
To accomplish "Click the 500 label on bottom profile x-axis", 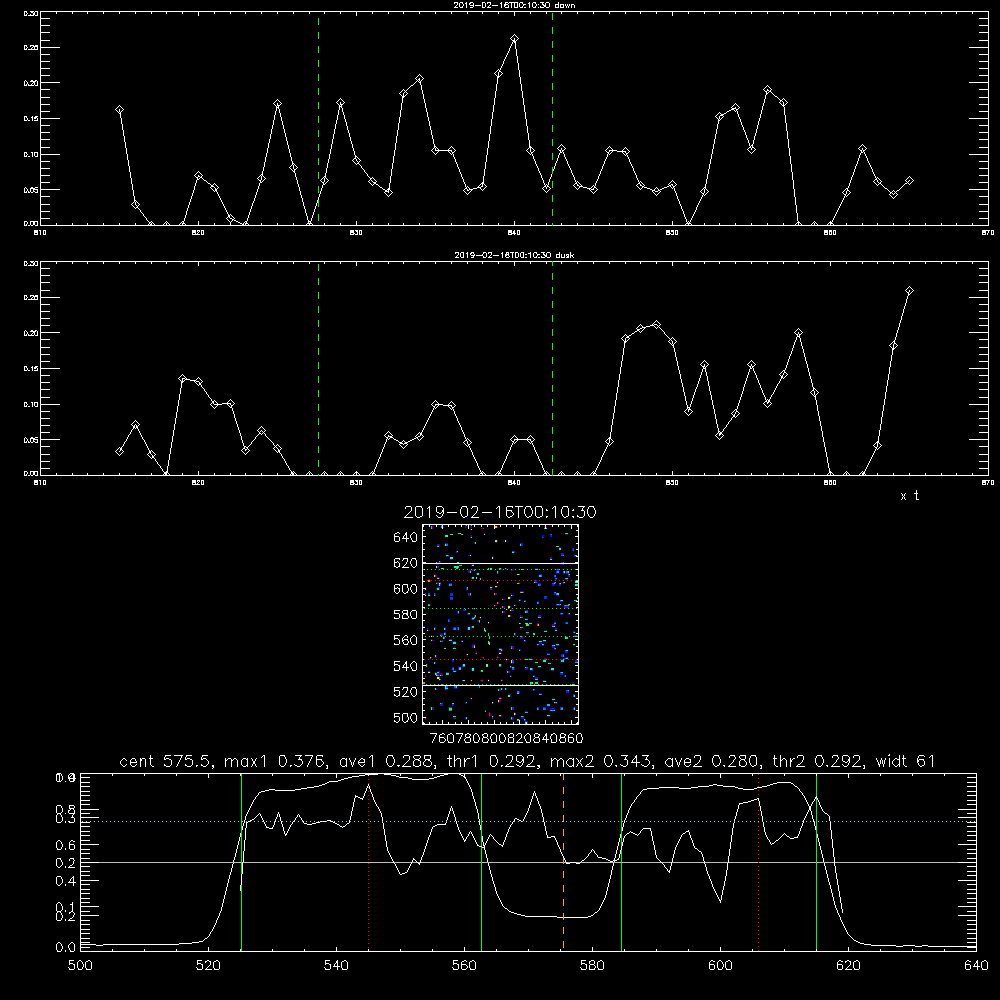I will coord(80,966).
